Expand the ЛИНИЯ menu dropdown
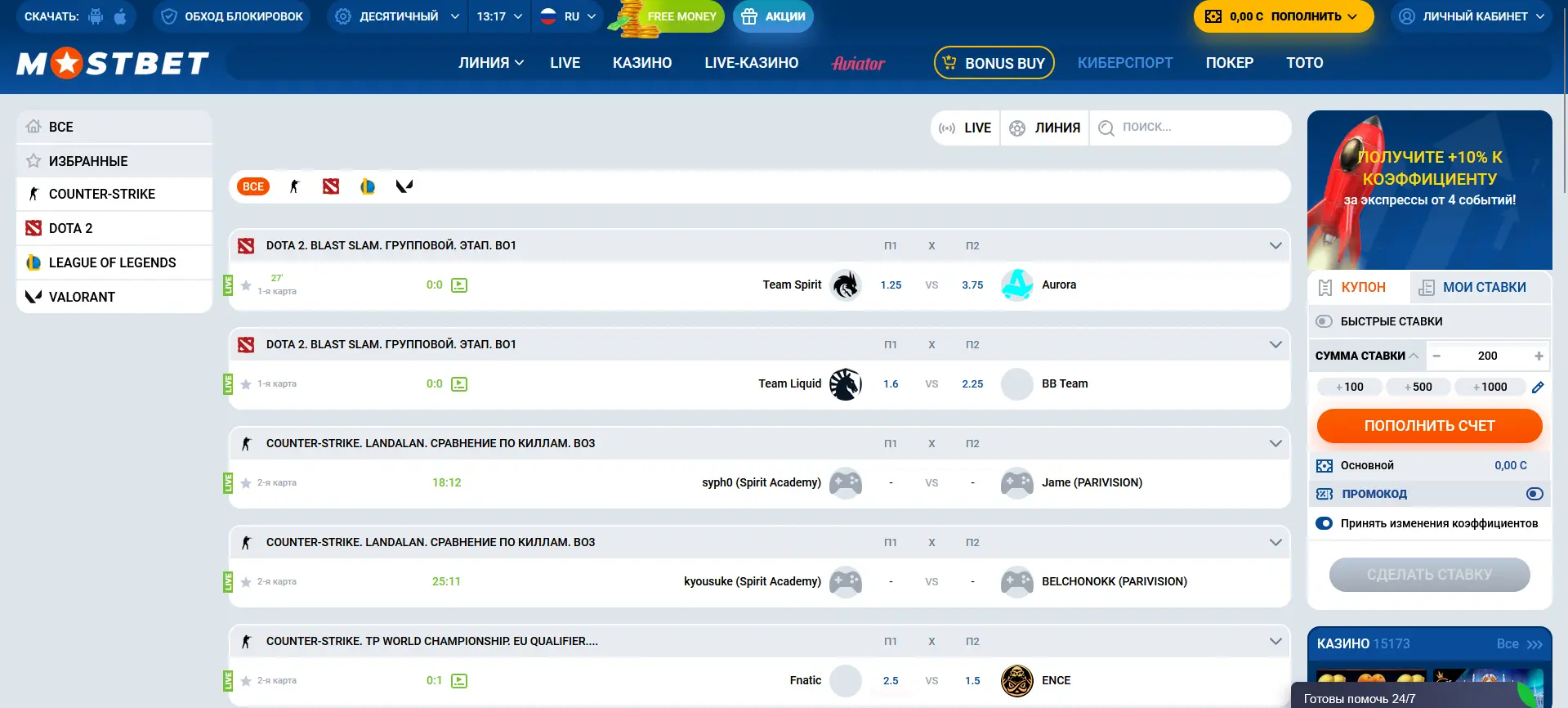The image size is (1568, 708). pos(491,63)
